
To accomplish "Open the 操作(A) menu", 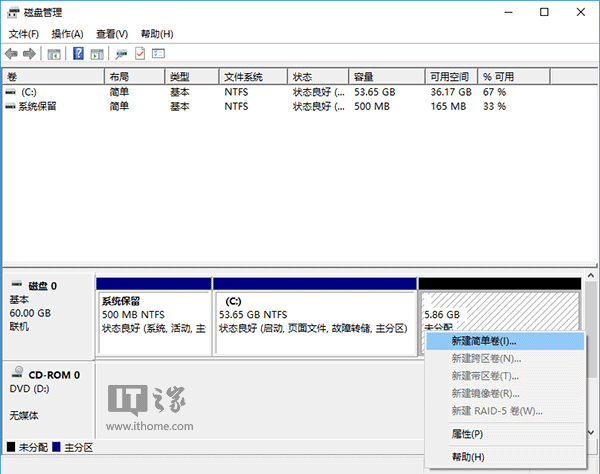I will [67, 34].
